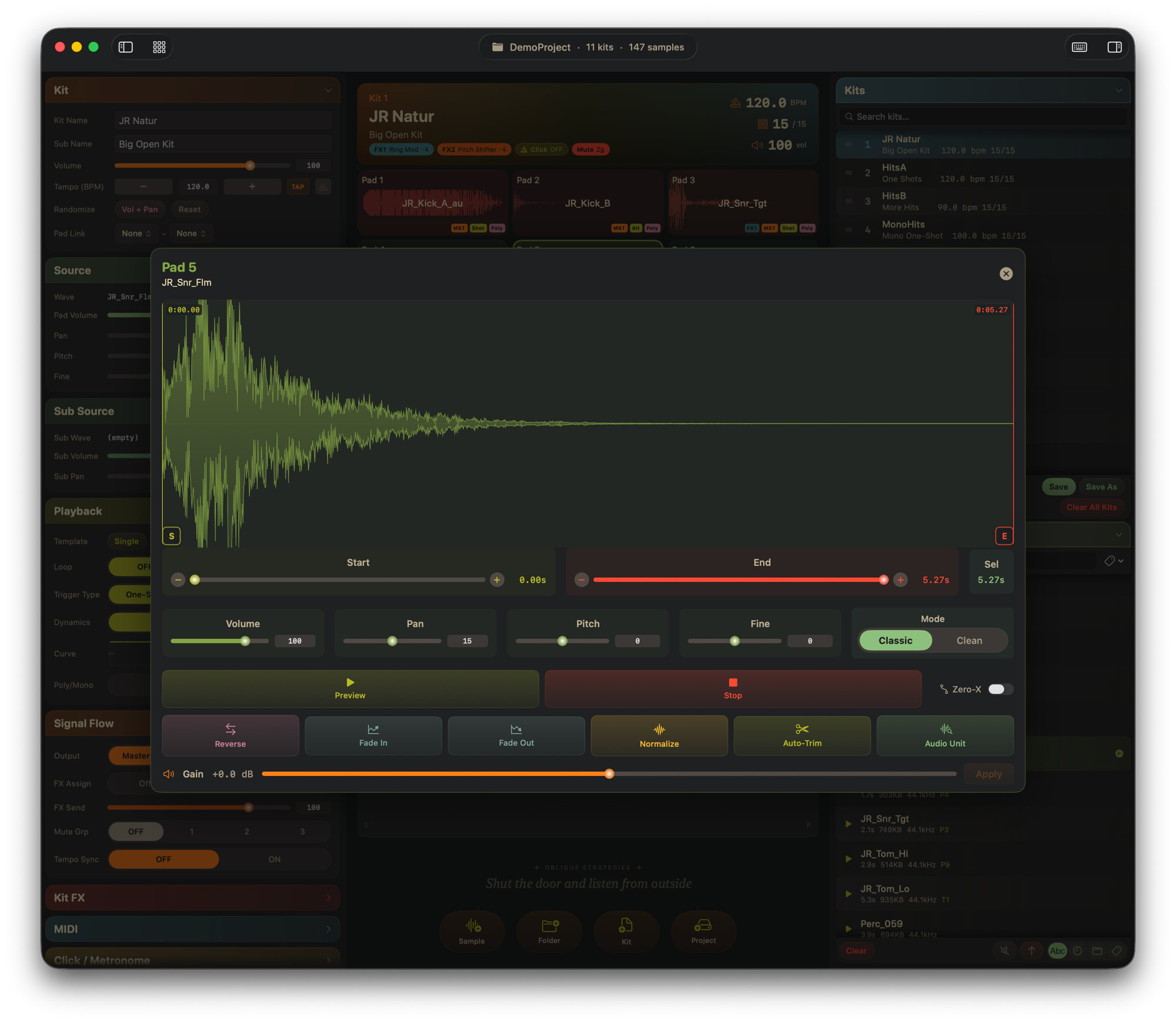
Task: Click the S start marker handle
Action: [x=172, y=536]
